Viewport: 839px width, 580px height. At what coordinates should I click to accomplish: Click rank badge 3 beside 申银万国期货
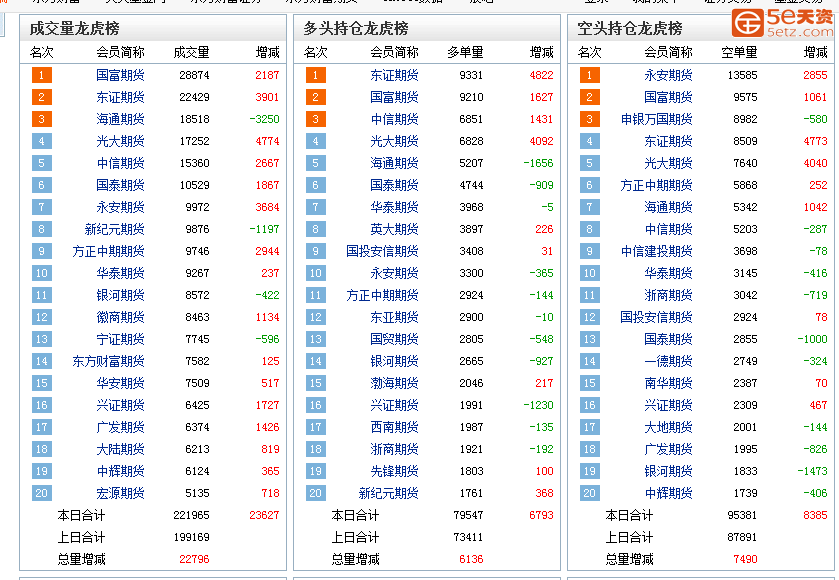590,119
